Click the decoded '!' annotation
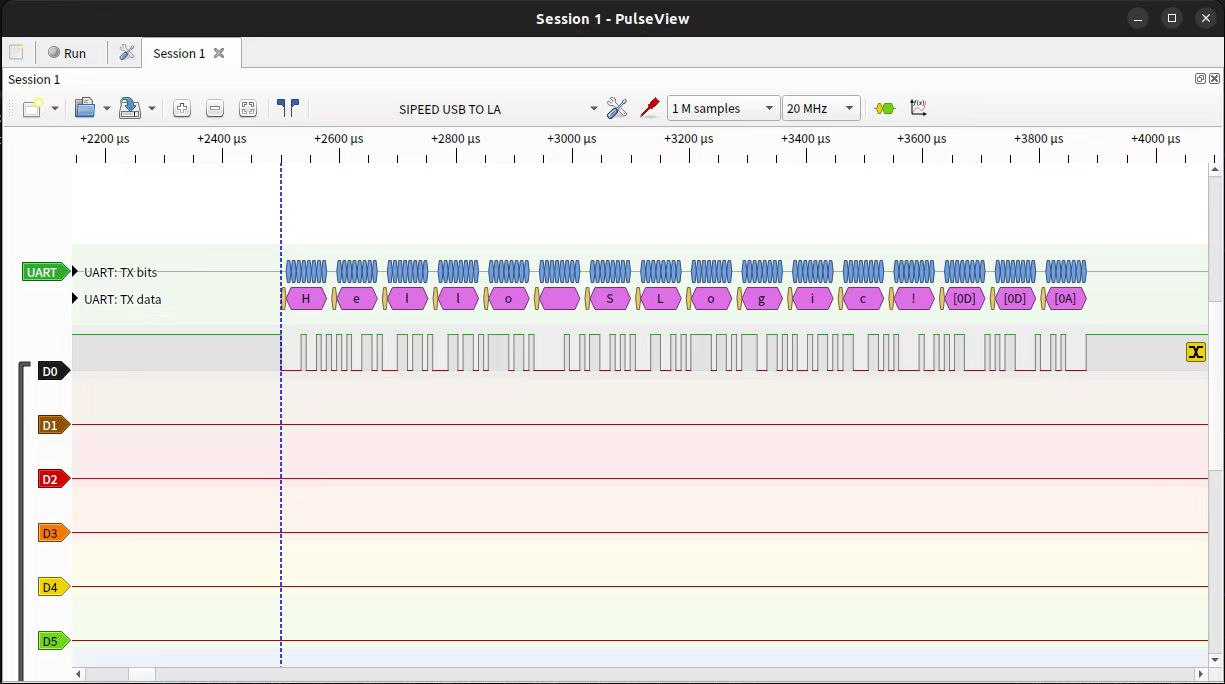1225x684 pixels. 914,298
